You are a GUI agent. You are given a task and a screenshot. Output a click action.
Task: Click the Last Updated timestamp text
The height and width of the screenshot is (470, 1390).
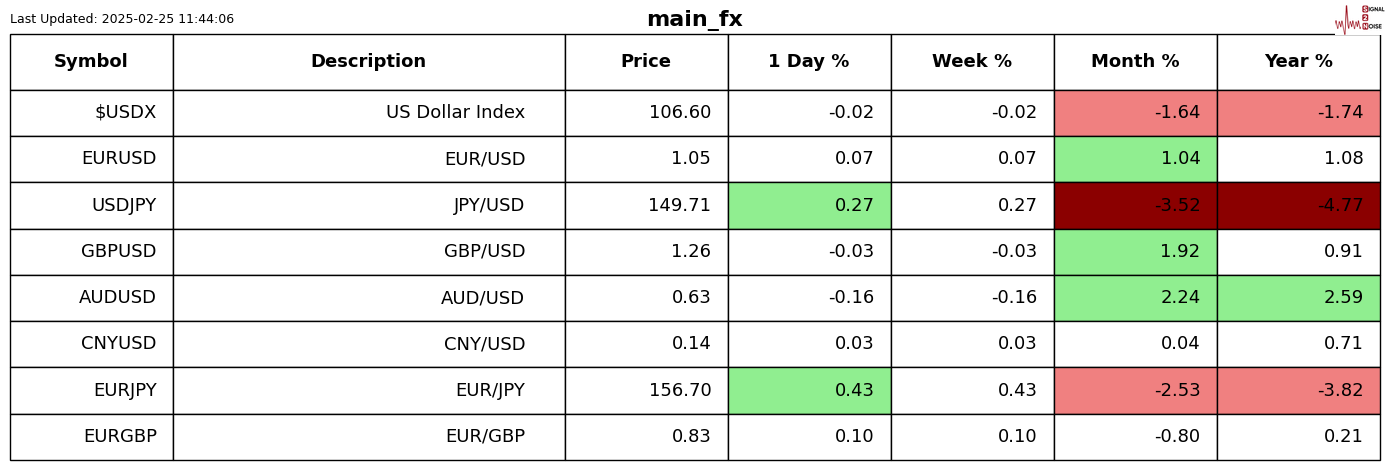pyautogui.click(x=122, y=19)
